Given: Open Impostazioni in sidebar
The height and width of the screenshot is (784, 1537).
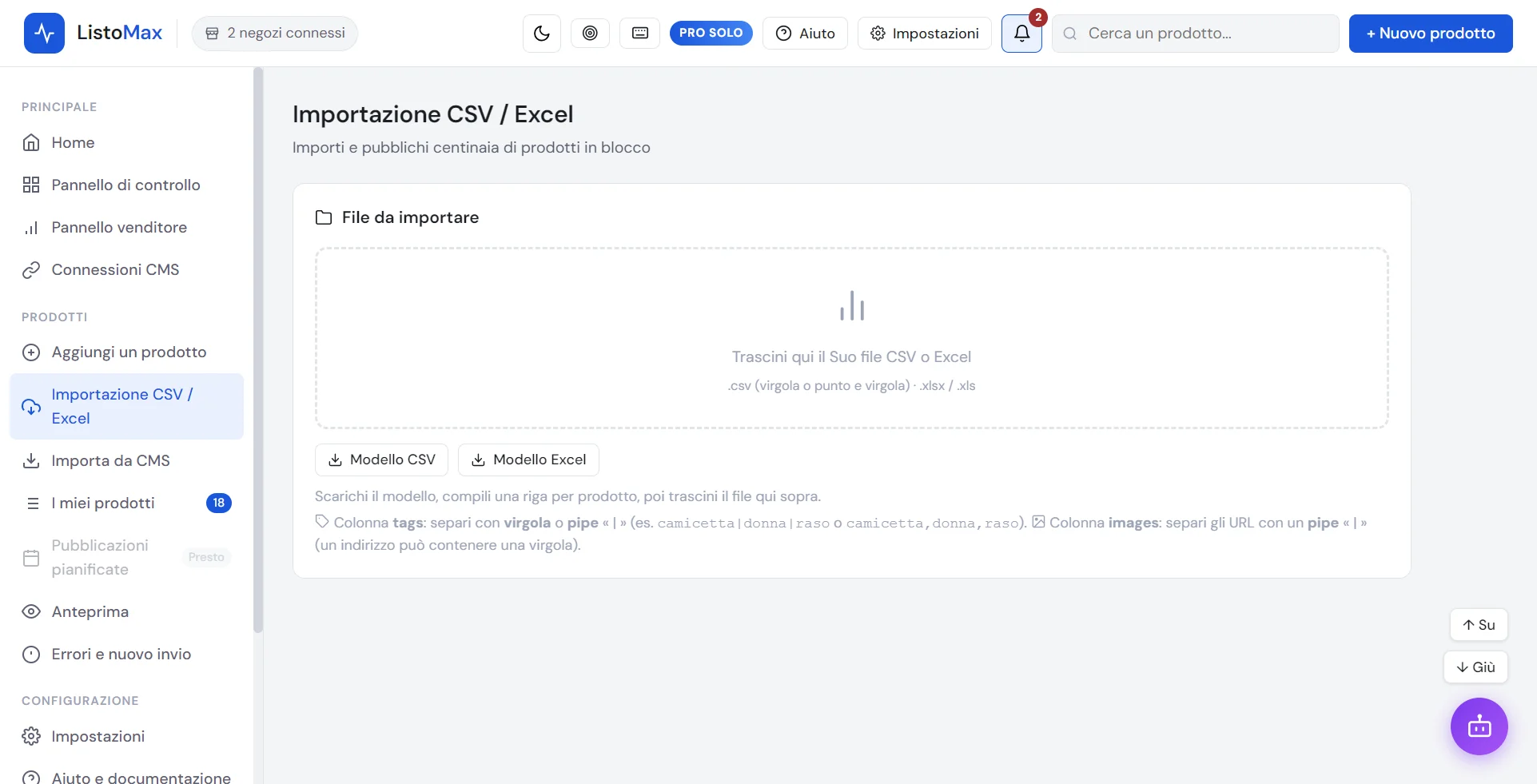Looking at the screenshot, I should click(126, 736).
